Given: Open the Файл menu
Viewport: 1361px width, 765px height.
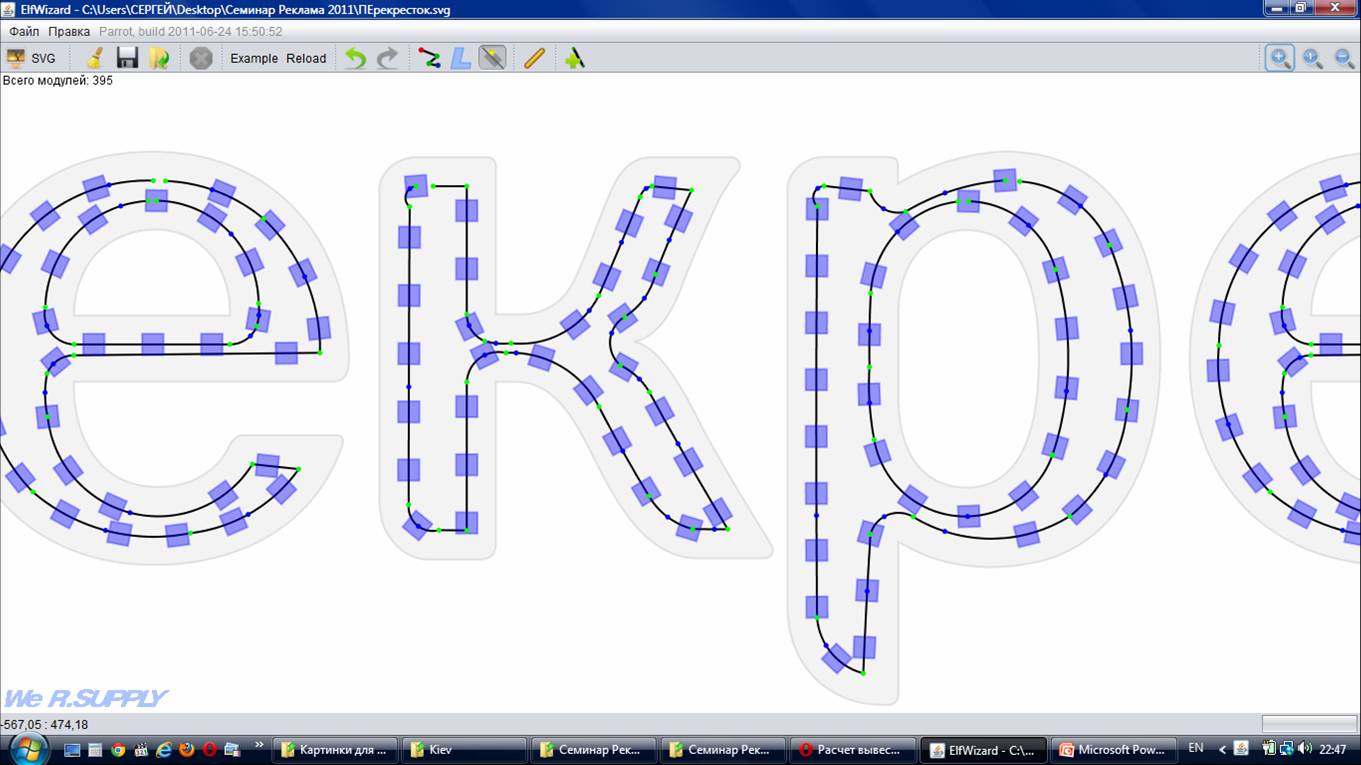Looking at the screenshot, I should (24, 31).
